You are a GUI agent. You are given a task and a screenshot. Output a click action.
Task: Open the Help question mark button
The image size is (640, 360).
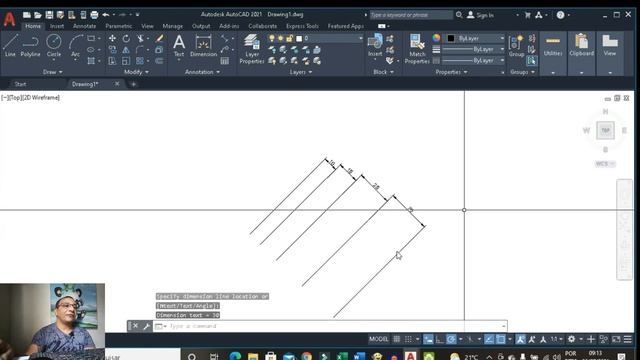coord(560,15)
